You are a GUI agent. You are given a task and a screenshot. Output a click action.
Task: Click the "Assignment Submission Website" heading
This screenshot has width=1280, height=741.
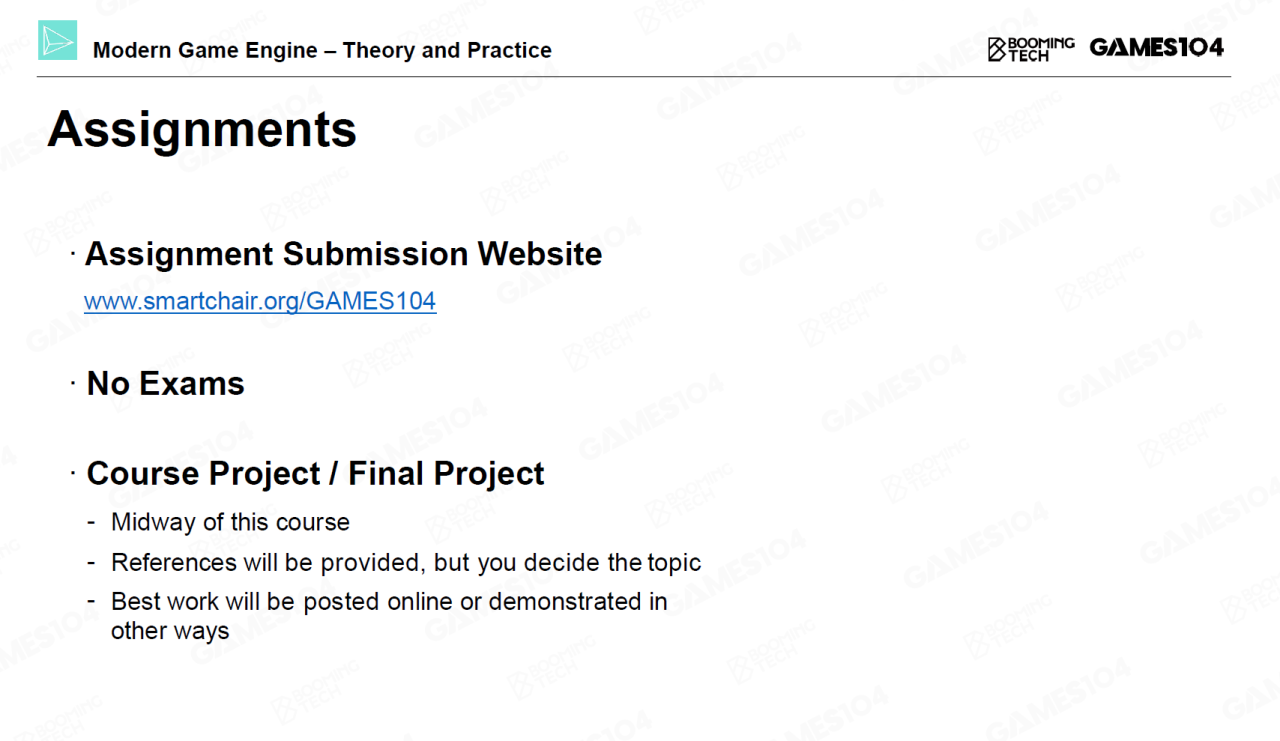pos(343,254)
